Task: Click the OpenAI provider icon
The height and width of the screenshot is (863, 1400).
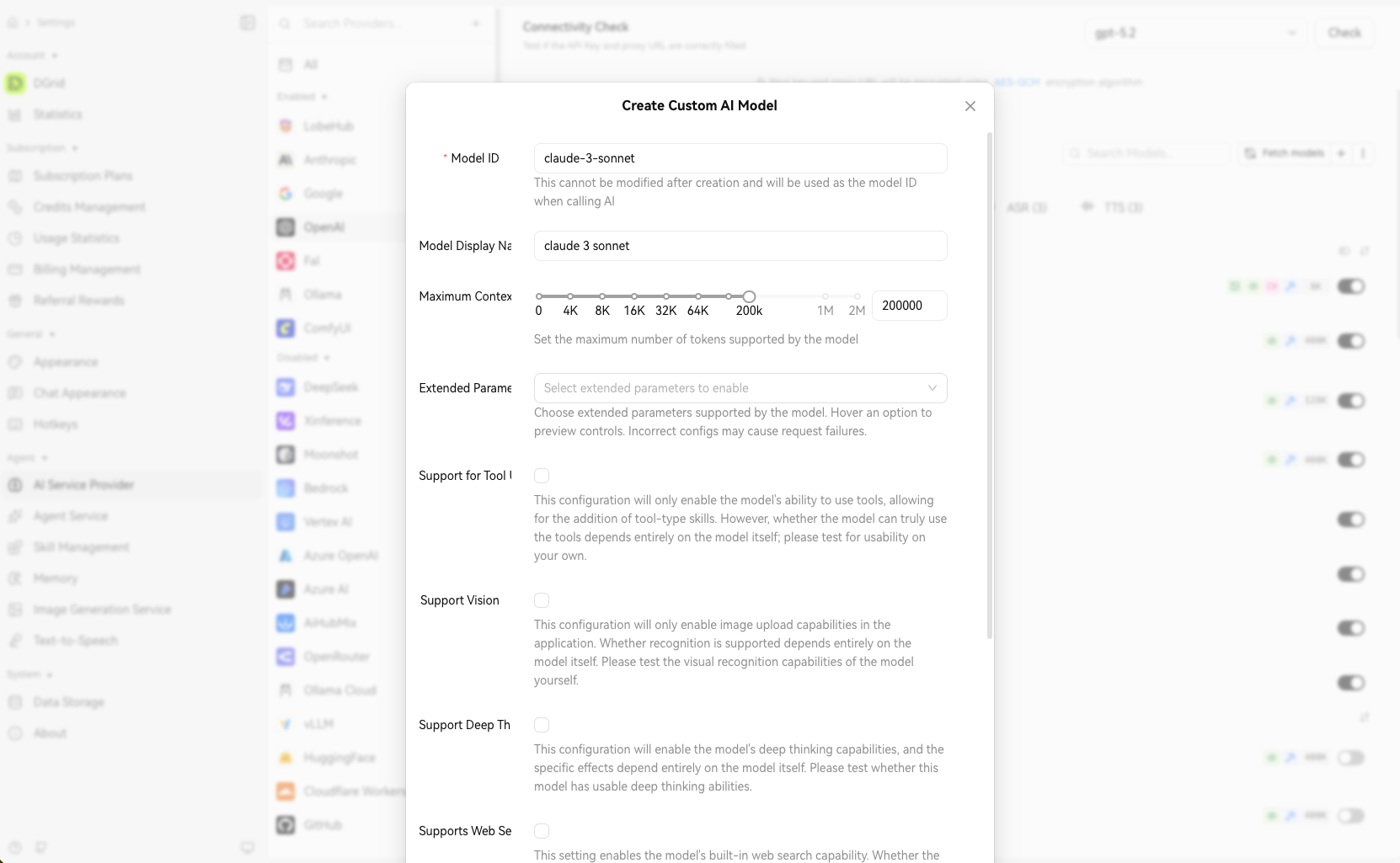Action: click(286, 227)
